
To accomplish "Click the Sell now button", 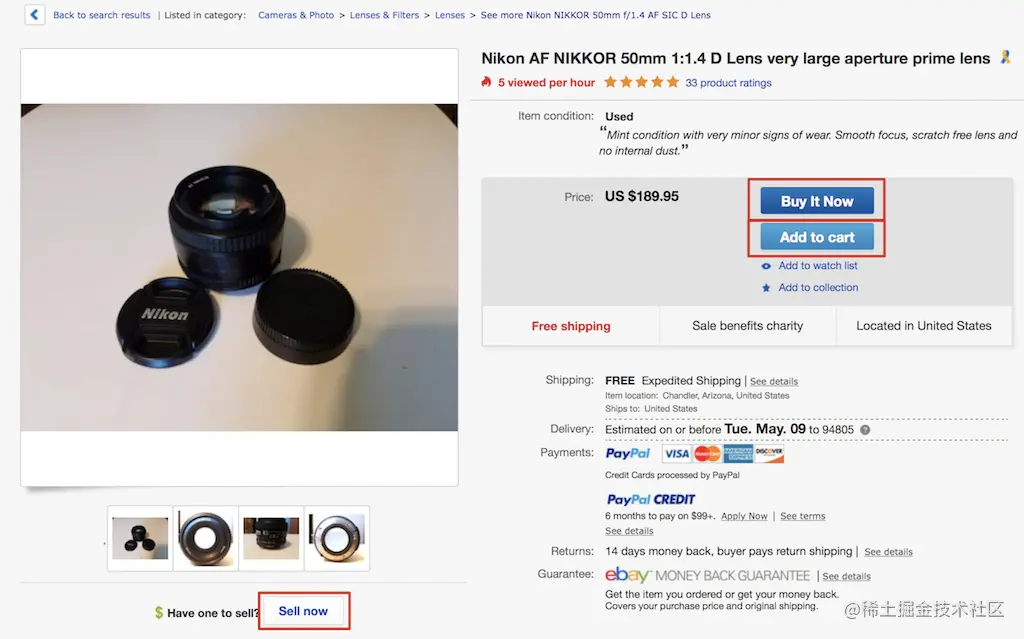I will pyautogui.click(x=304, y=611).
